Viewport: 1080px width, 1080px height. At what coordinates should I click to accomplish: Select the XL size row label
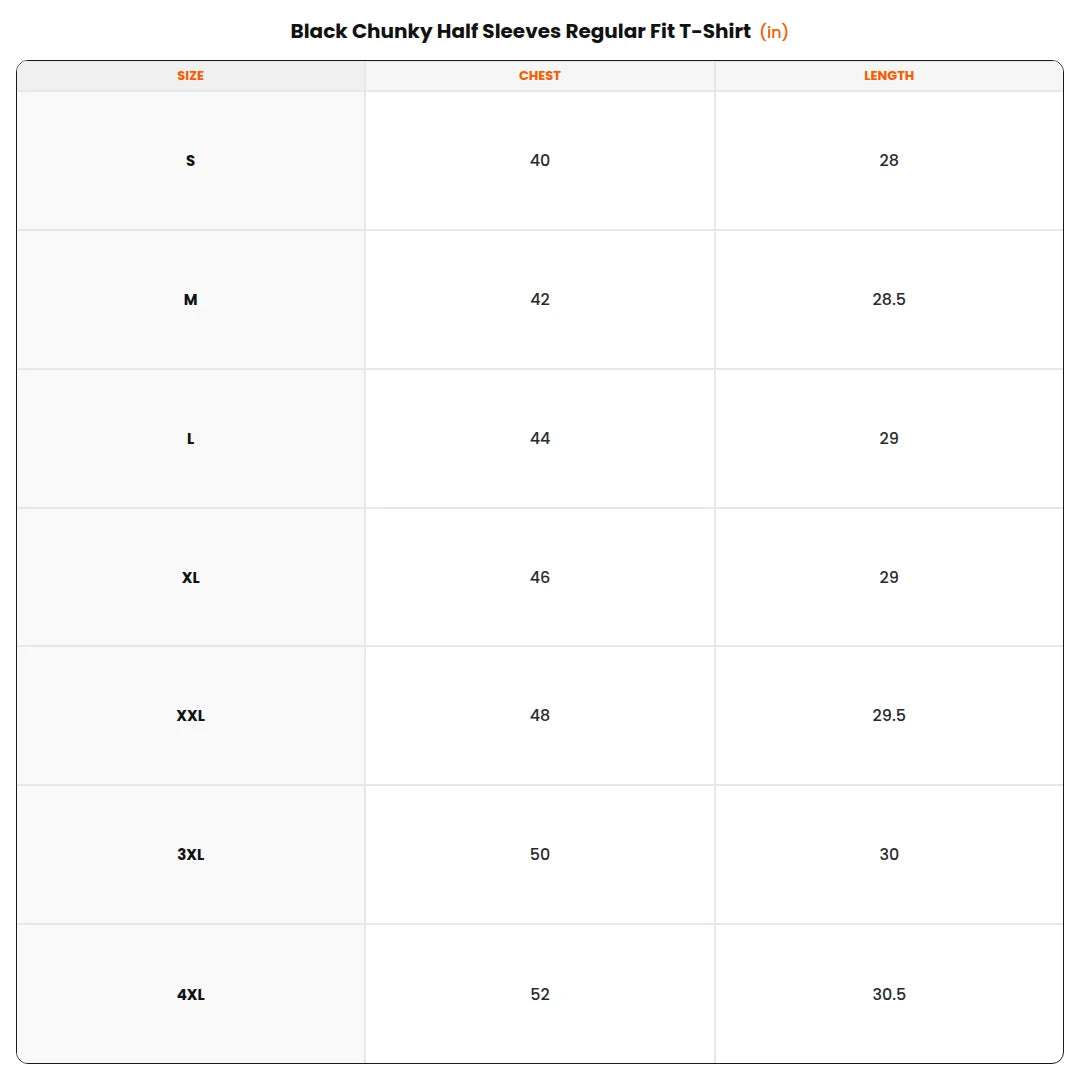click(191, 578)
